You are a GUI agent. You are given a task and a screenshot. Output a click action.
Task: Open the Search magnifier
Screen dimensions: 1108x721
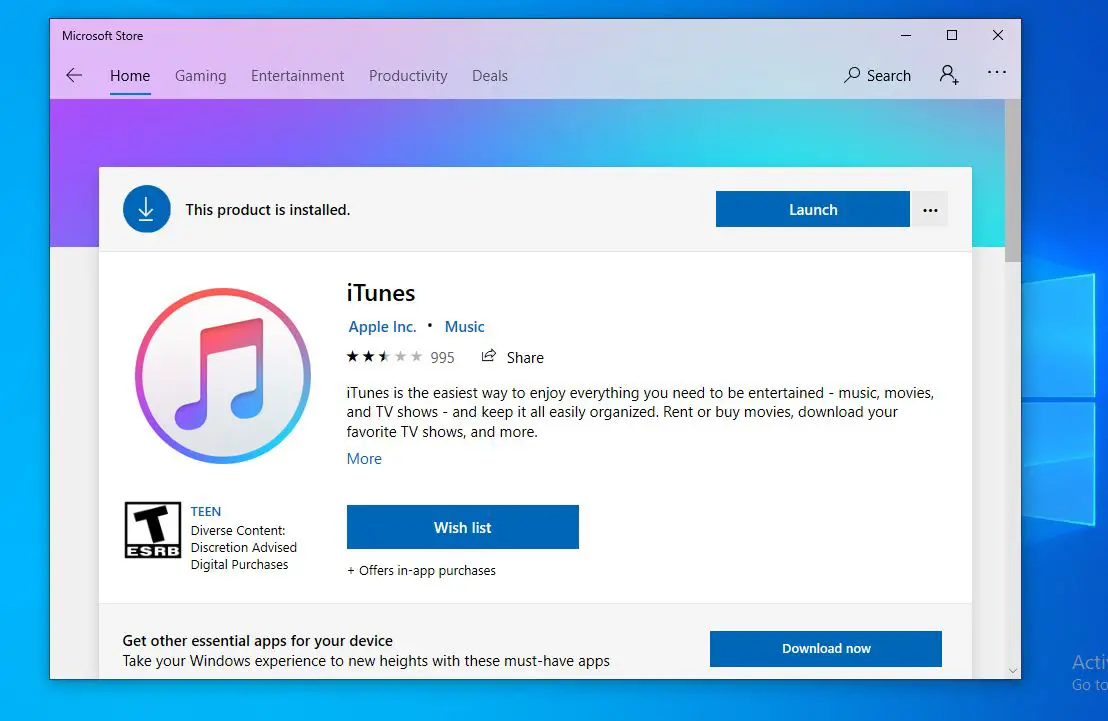(x=852, y=75)
